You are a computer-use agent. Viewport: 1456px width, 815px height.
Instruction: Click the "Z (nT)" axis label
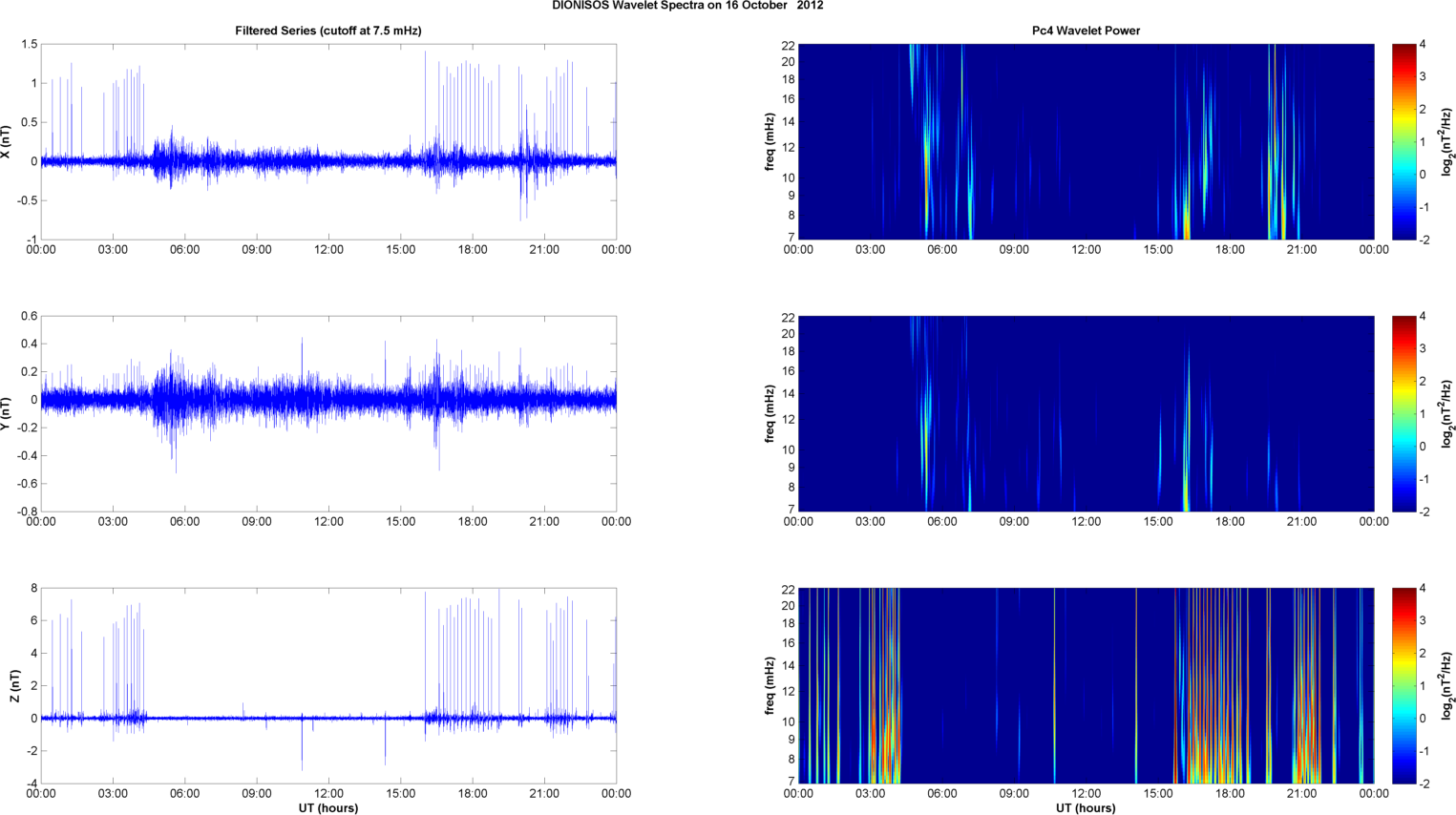(x=14, y=686)
